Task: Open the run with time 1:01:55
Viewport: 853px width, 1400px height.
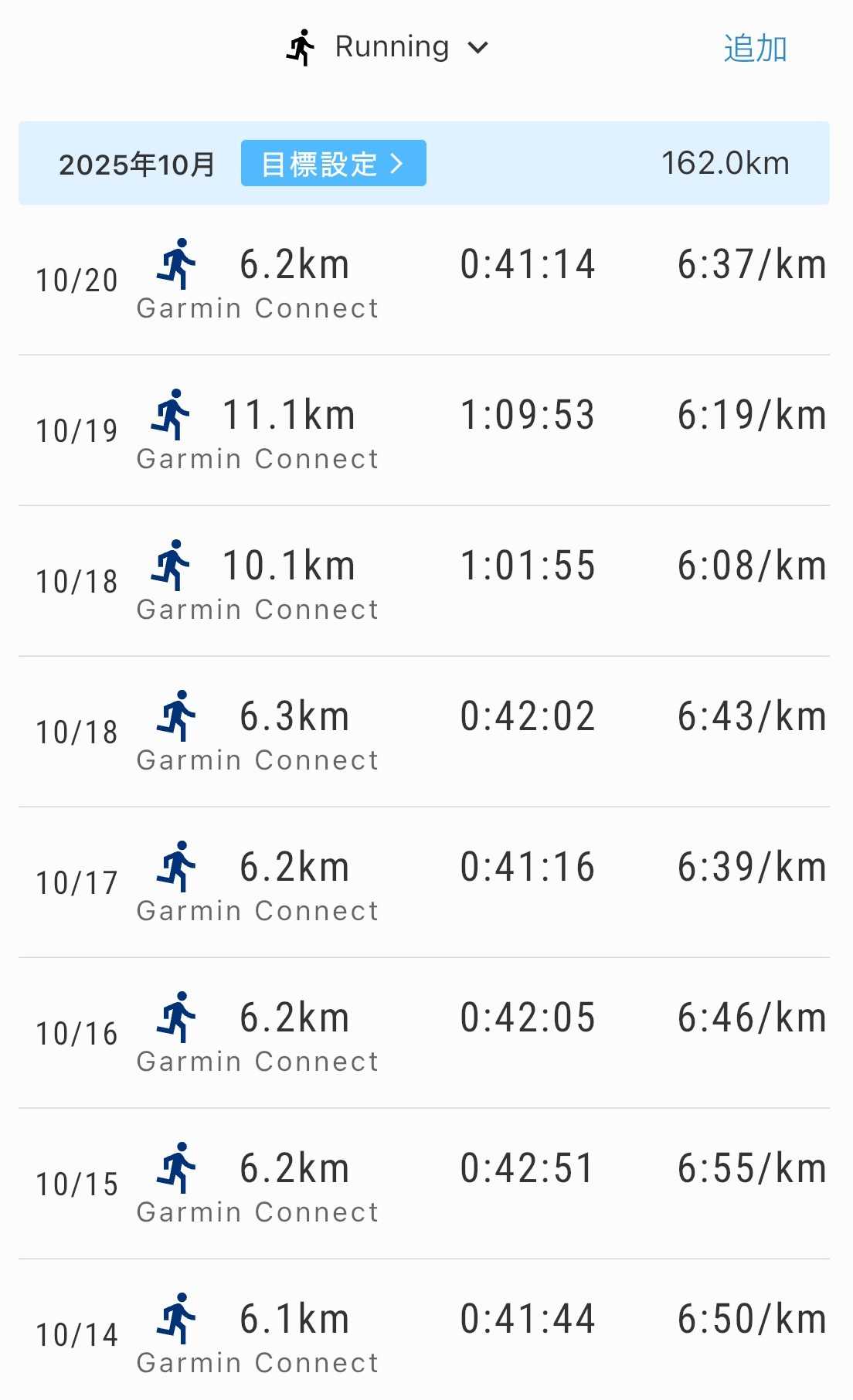Action: [x=528, y=566]
